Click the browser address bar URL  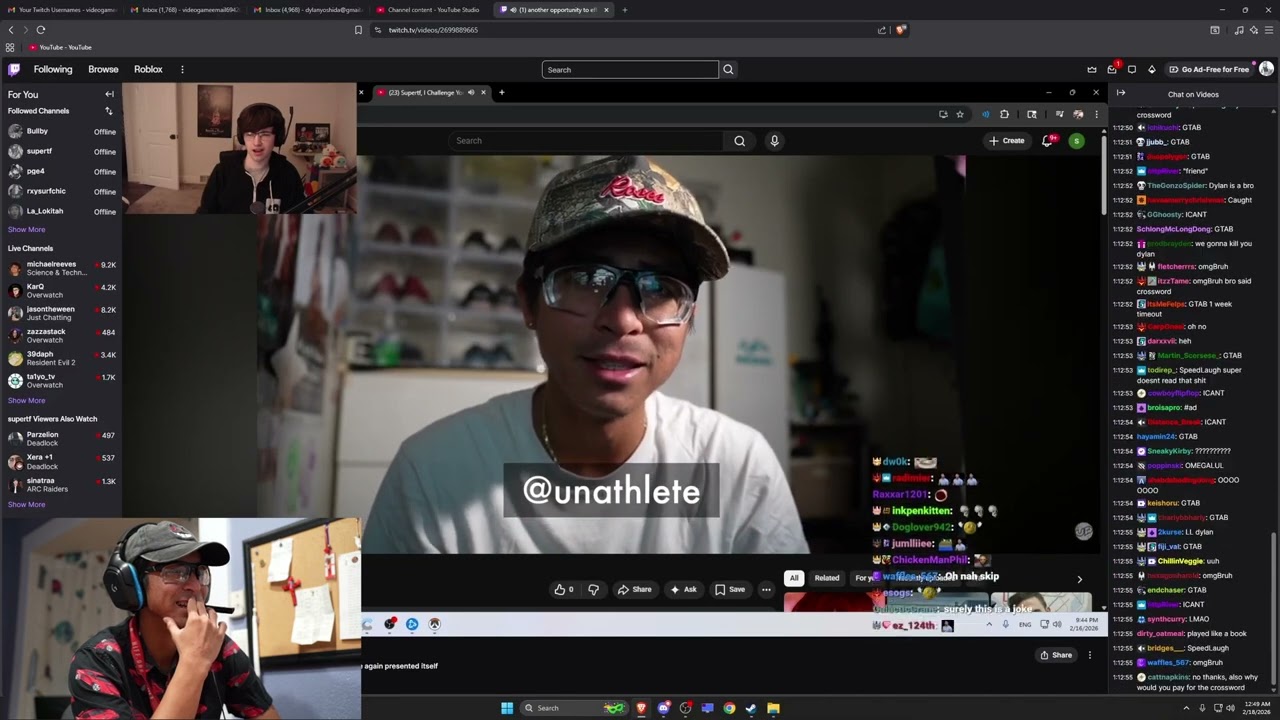coord(433,30)
